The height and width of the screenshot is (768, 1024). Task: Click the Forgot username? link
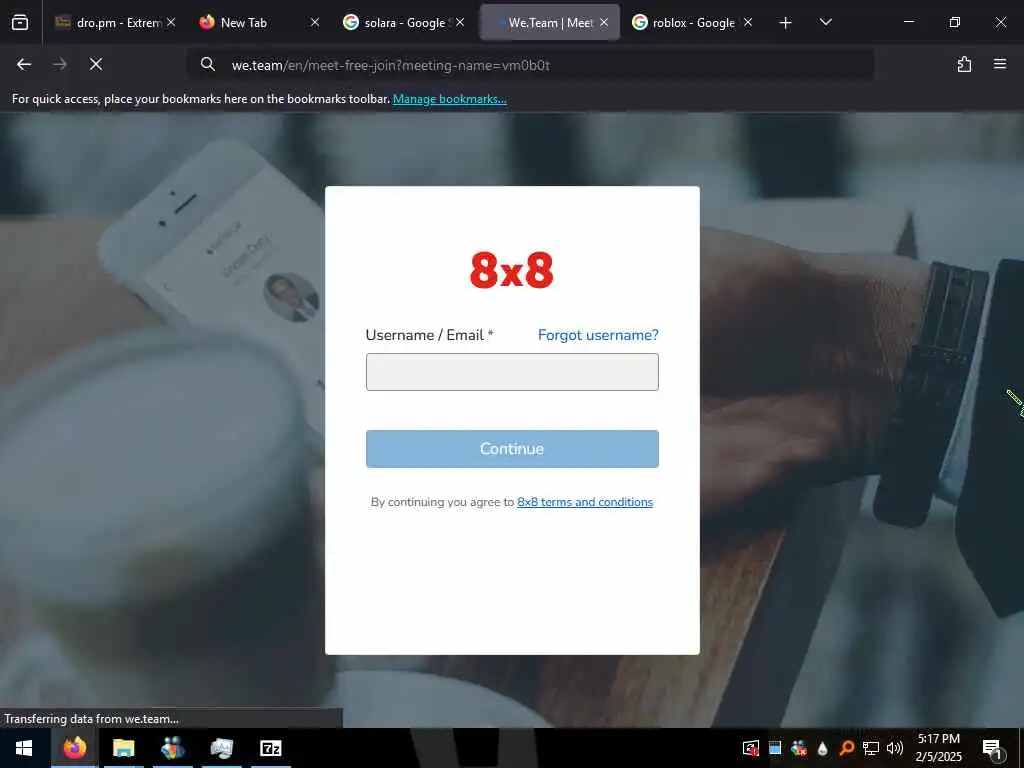pyautogui.click(x=598, y=335)
